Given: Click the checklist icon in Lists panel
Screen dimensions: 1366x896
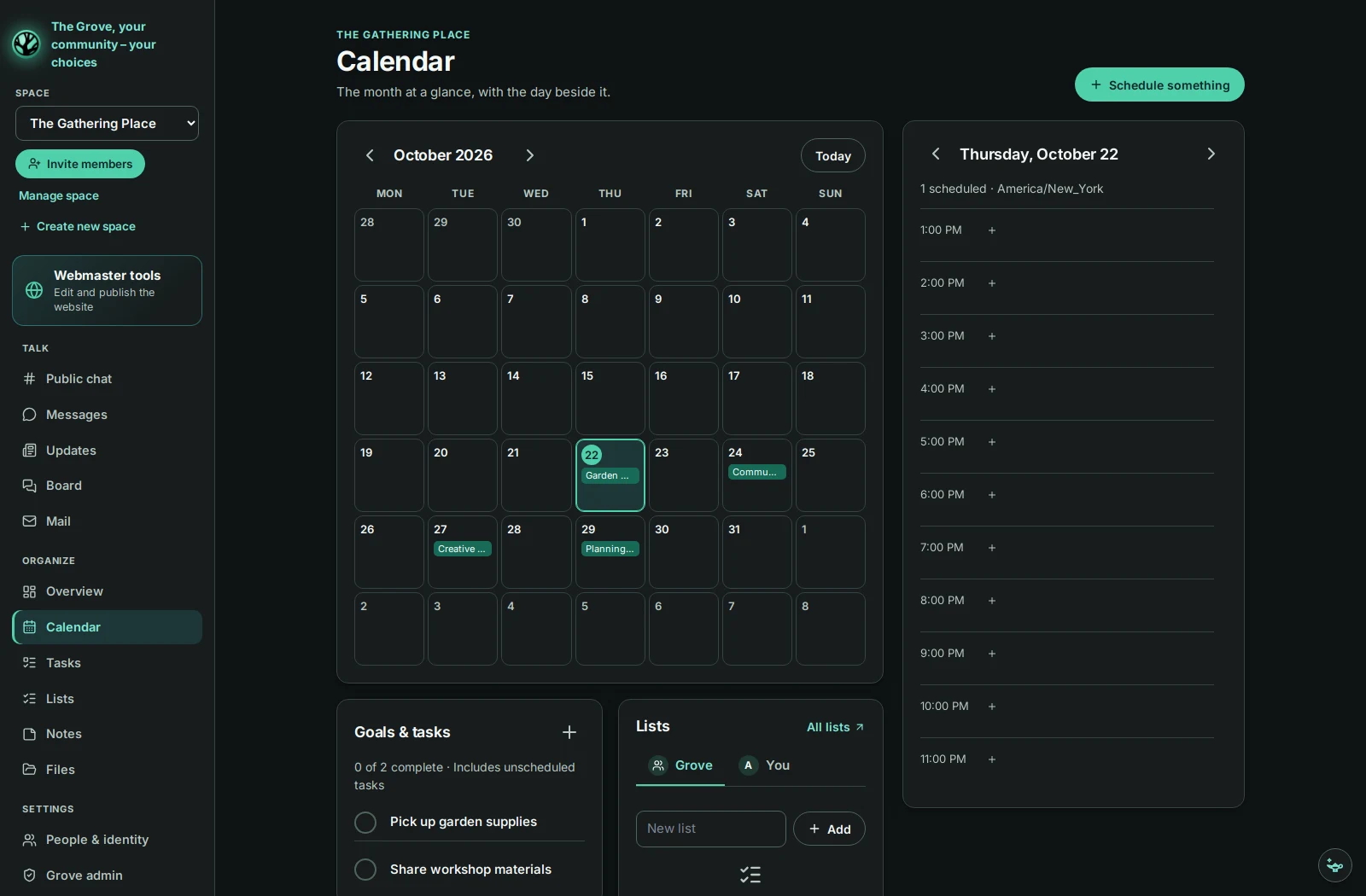Looking at the screenshot, I should 750,875.
